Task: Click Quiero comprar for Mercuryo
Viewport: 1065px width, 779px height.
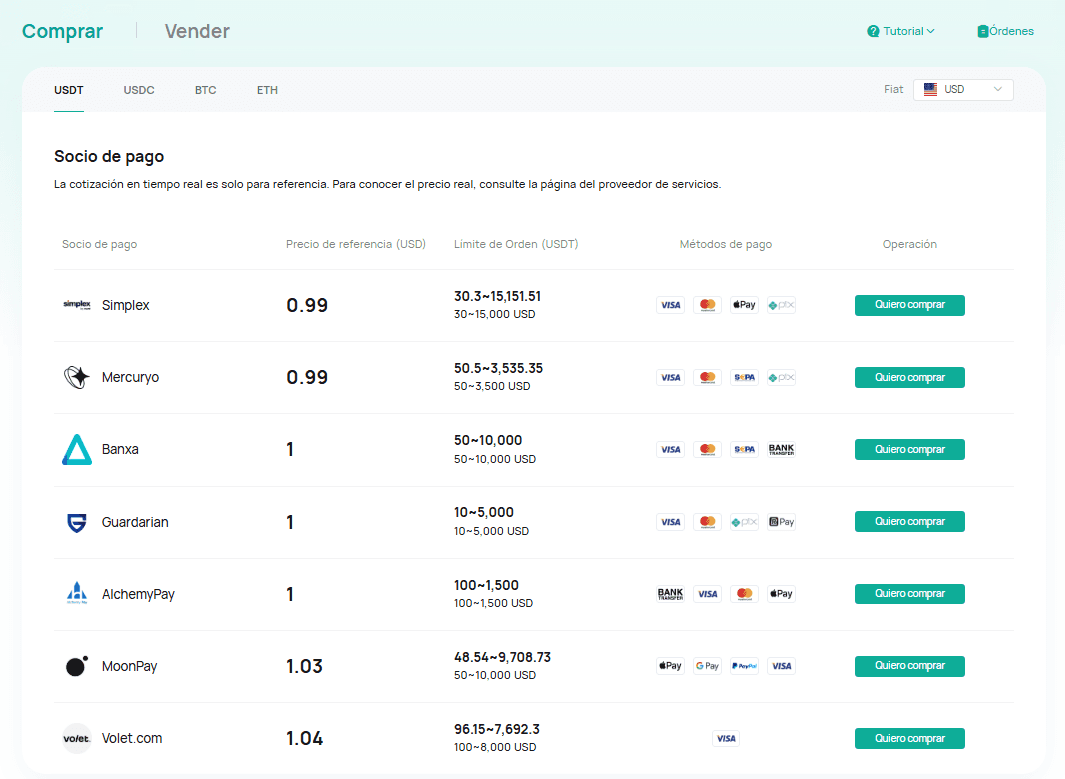Action: 909,377
